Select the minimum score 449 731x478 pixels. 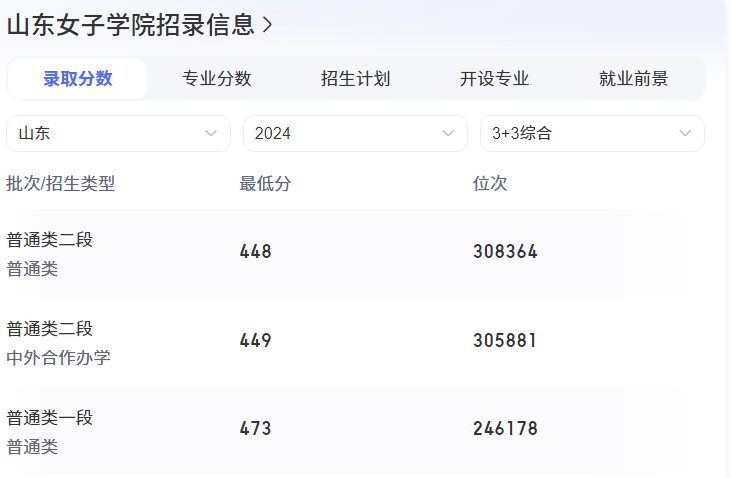pyautogui.click(x=255, y=340)
